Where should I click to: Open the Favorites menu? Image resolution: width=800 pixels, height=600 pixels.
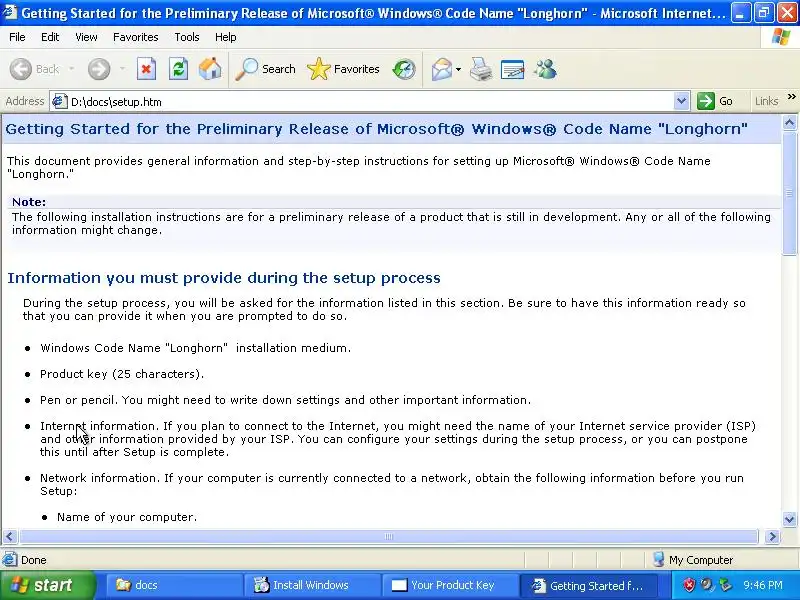pos(136,37)
